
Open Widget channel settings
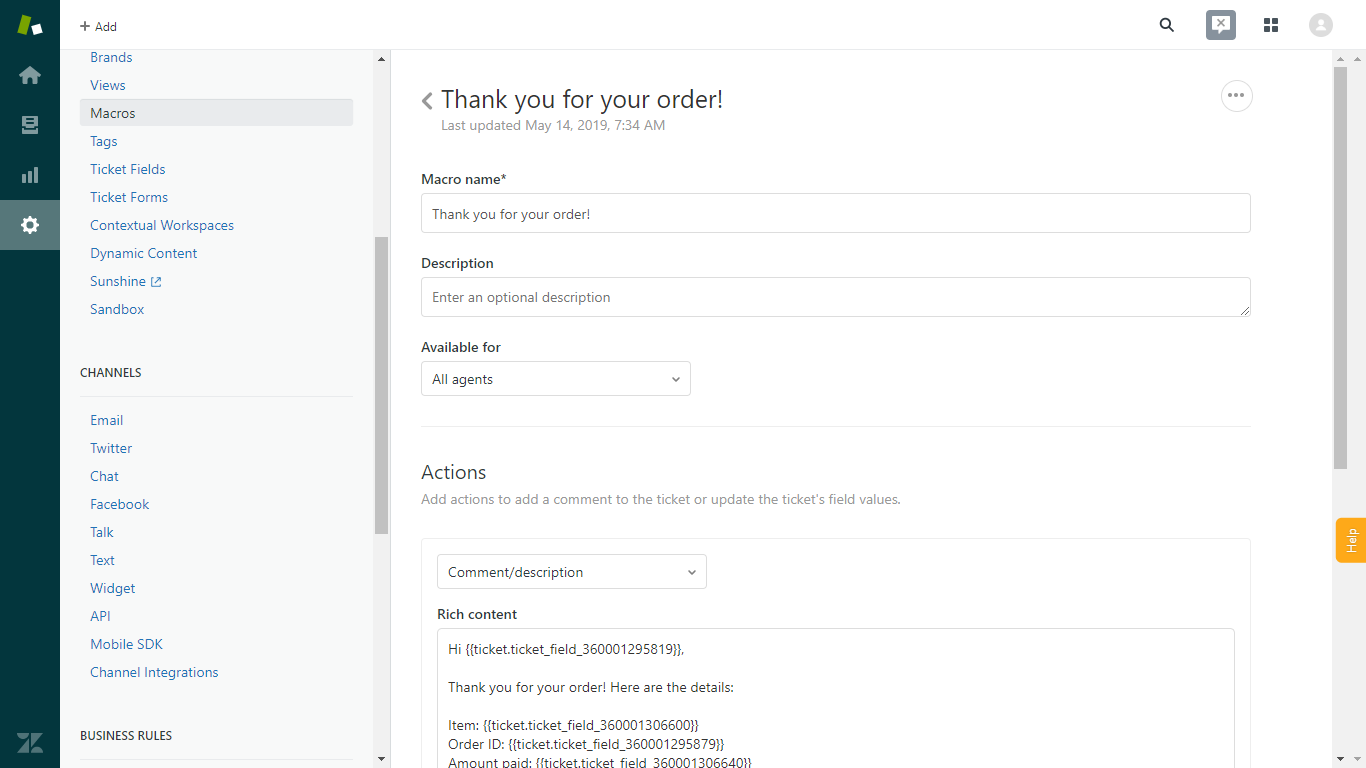pos(113,588)
